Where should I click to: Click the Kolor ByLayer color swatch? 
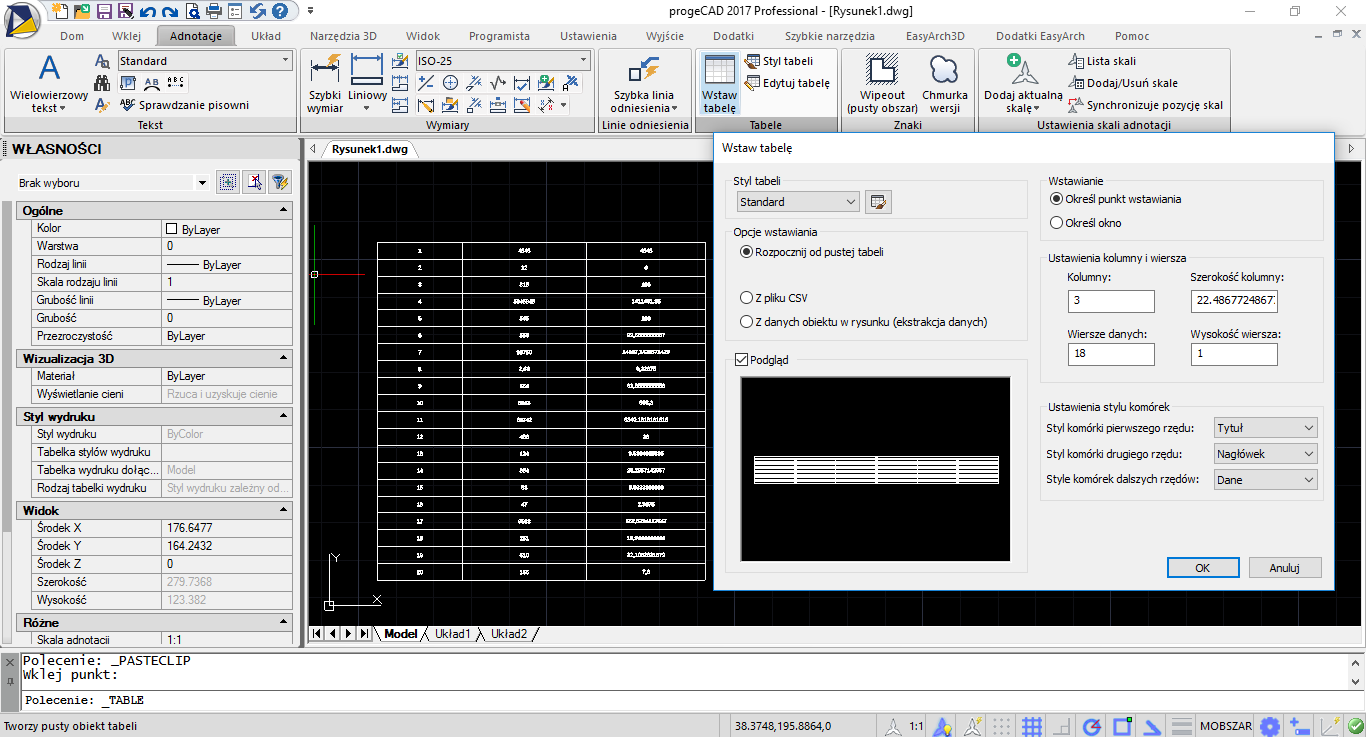[x=172, y=229]
